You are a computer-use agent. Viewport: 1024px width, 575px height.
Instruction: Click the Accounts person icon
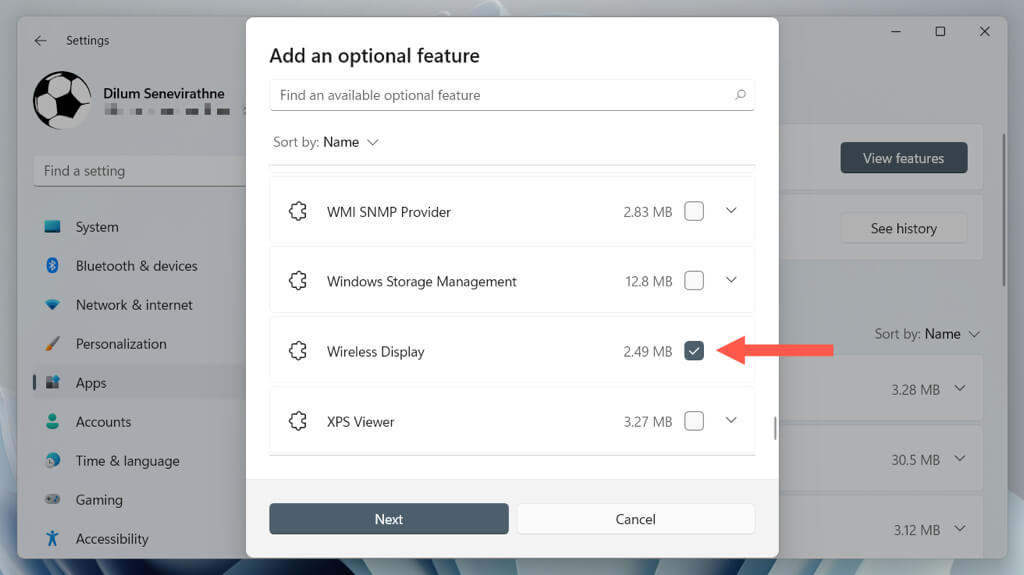[x=53, y=422]
